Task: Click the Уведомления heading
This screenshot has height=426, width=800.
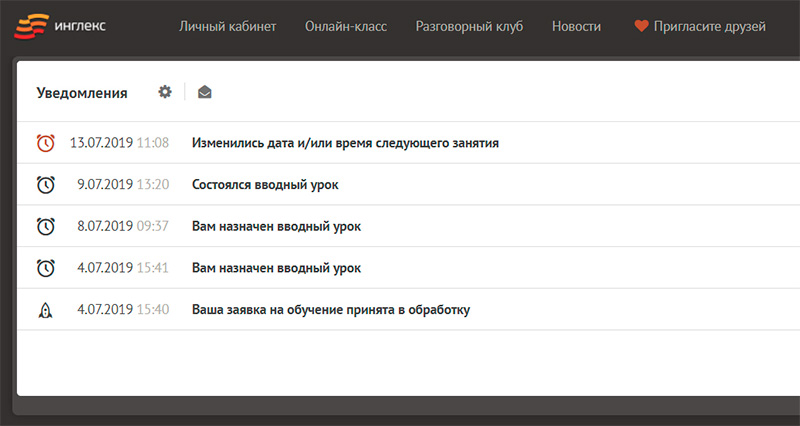Action: click(82, 93)
